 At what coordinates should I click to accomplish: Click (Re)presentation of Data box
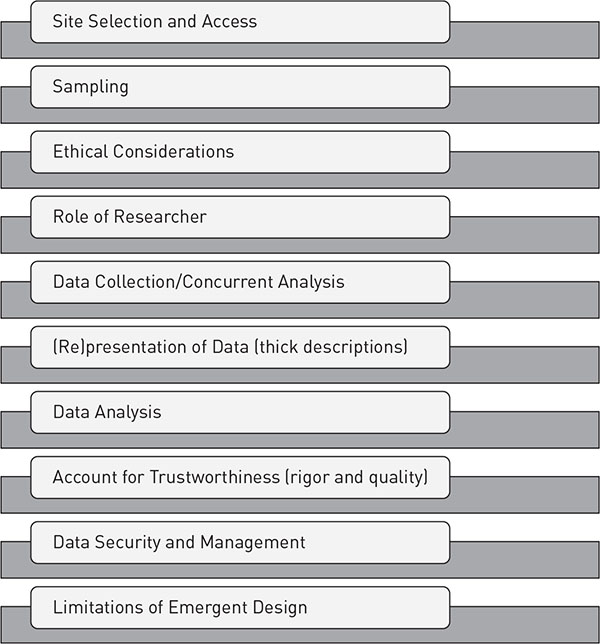coord(240,346)
